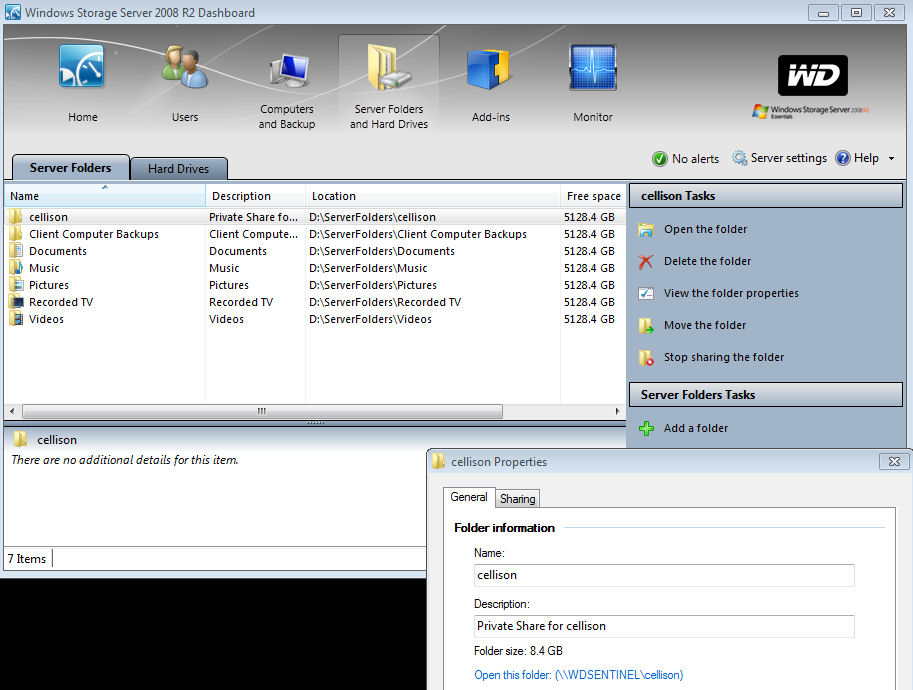Click the blue Help question mark icon
The image size is (913, 690).
click(x=843, y=158)
